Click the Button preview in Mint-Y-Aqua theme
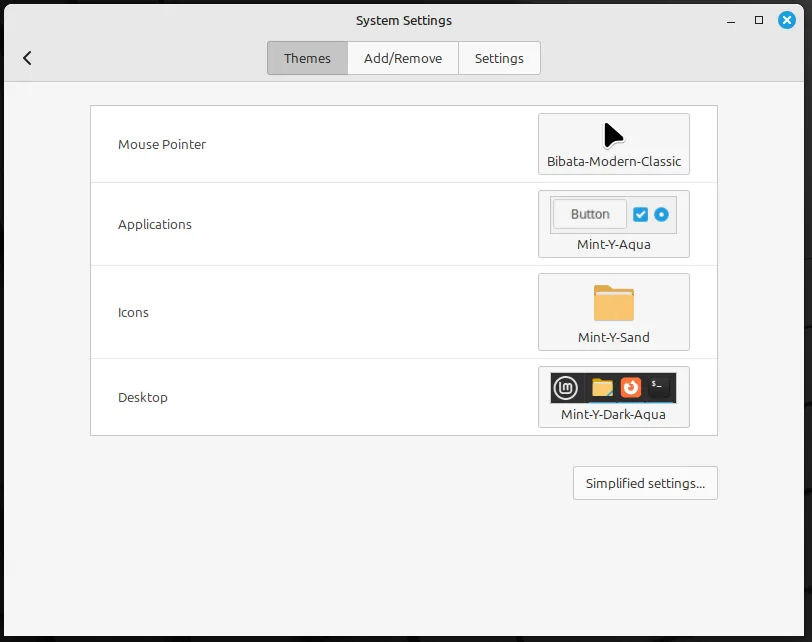Viewport: 812px width, 642px height. [588, 213]
